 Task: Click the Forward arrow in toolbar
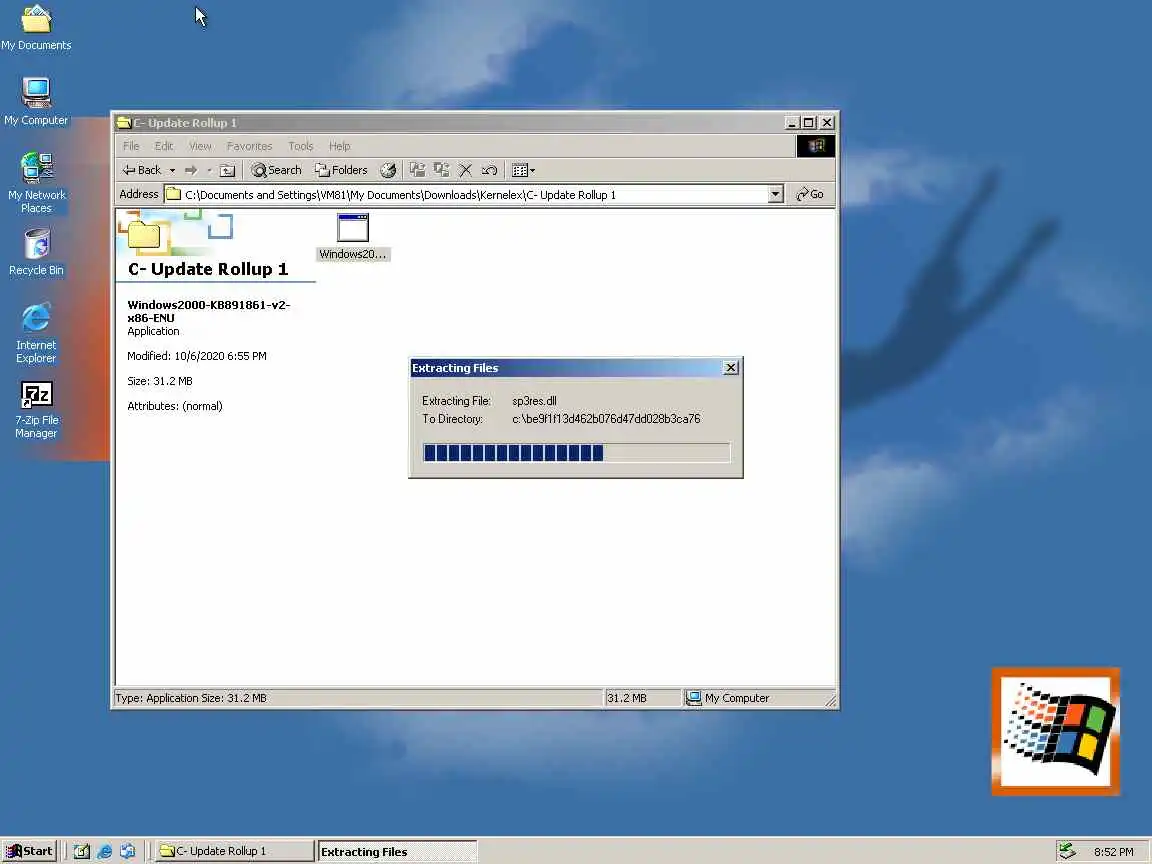click(x=191, y=170)
